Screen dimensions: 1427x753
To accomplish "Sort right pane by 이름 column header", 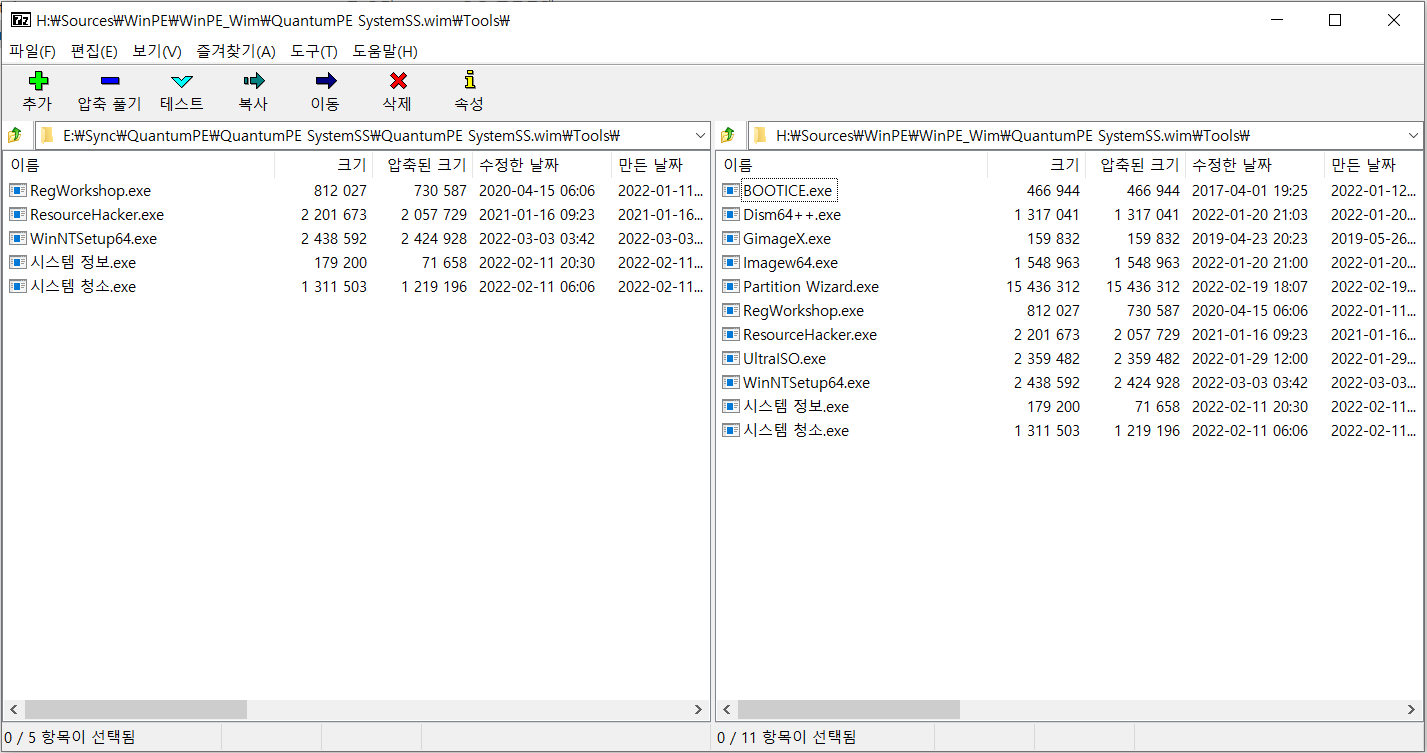I will (x=852, y=165).
